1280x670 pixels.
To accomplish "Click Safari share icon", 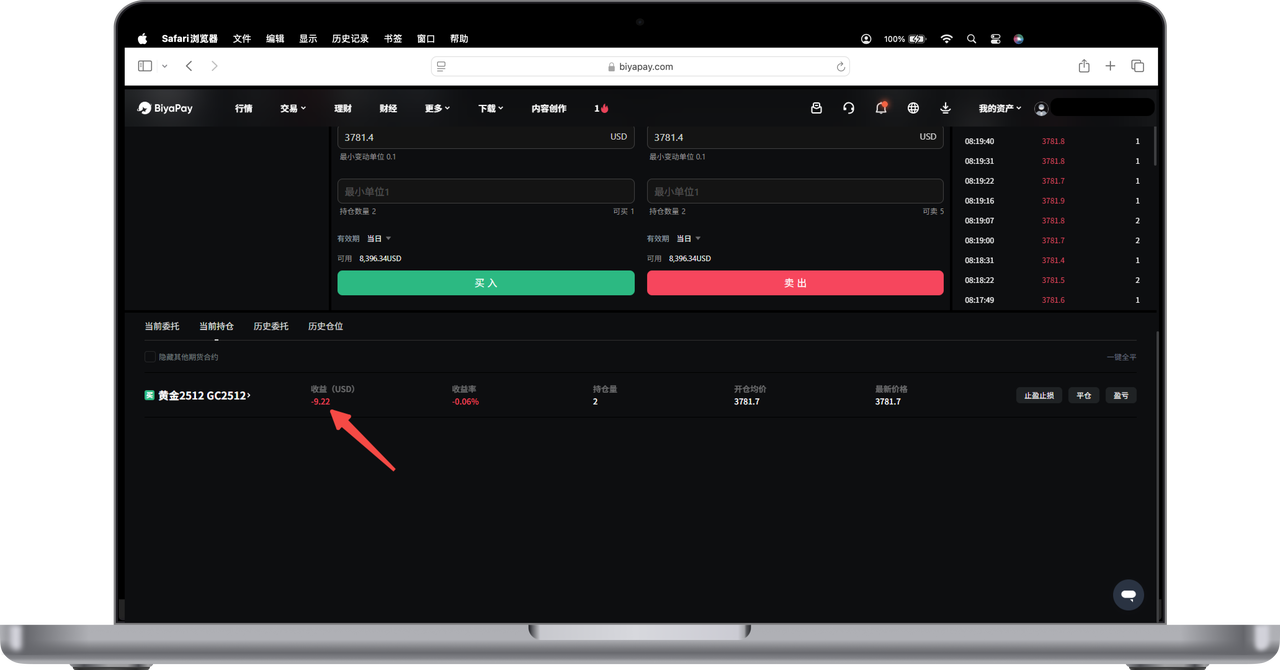I will 1084,66.
